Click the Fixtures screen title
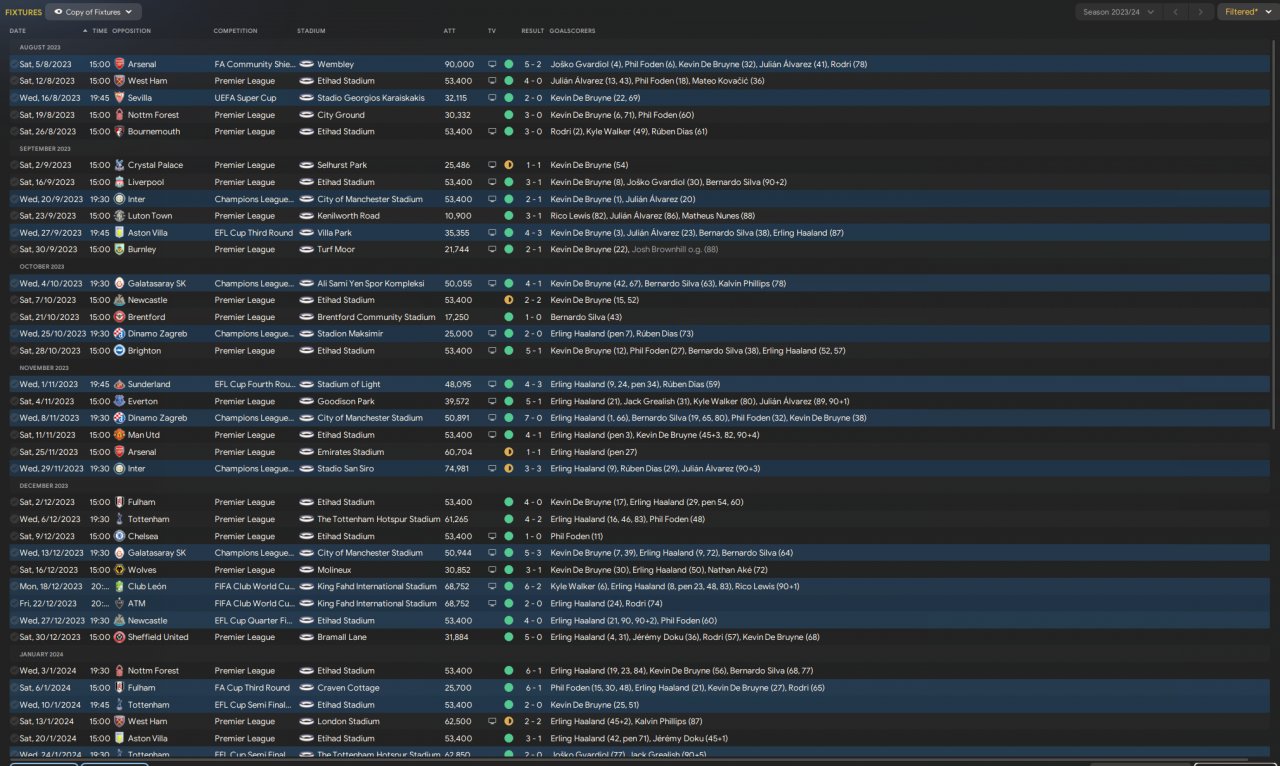This screenshot has width=1280, height=766. pos(23,12)
